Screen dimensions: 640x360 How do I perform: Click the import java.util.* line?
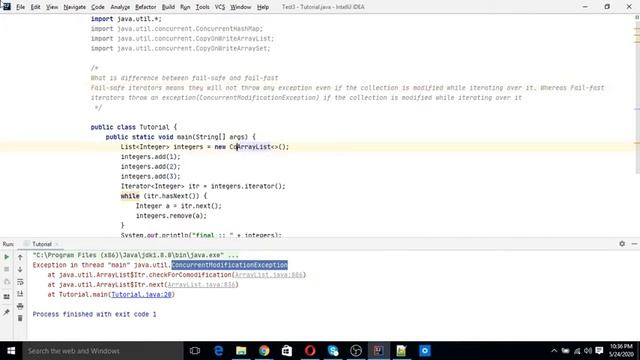point(126,19)
